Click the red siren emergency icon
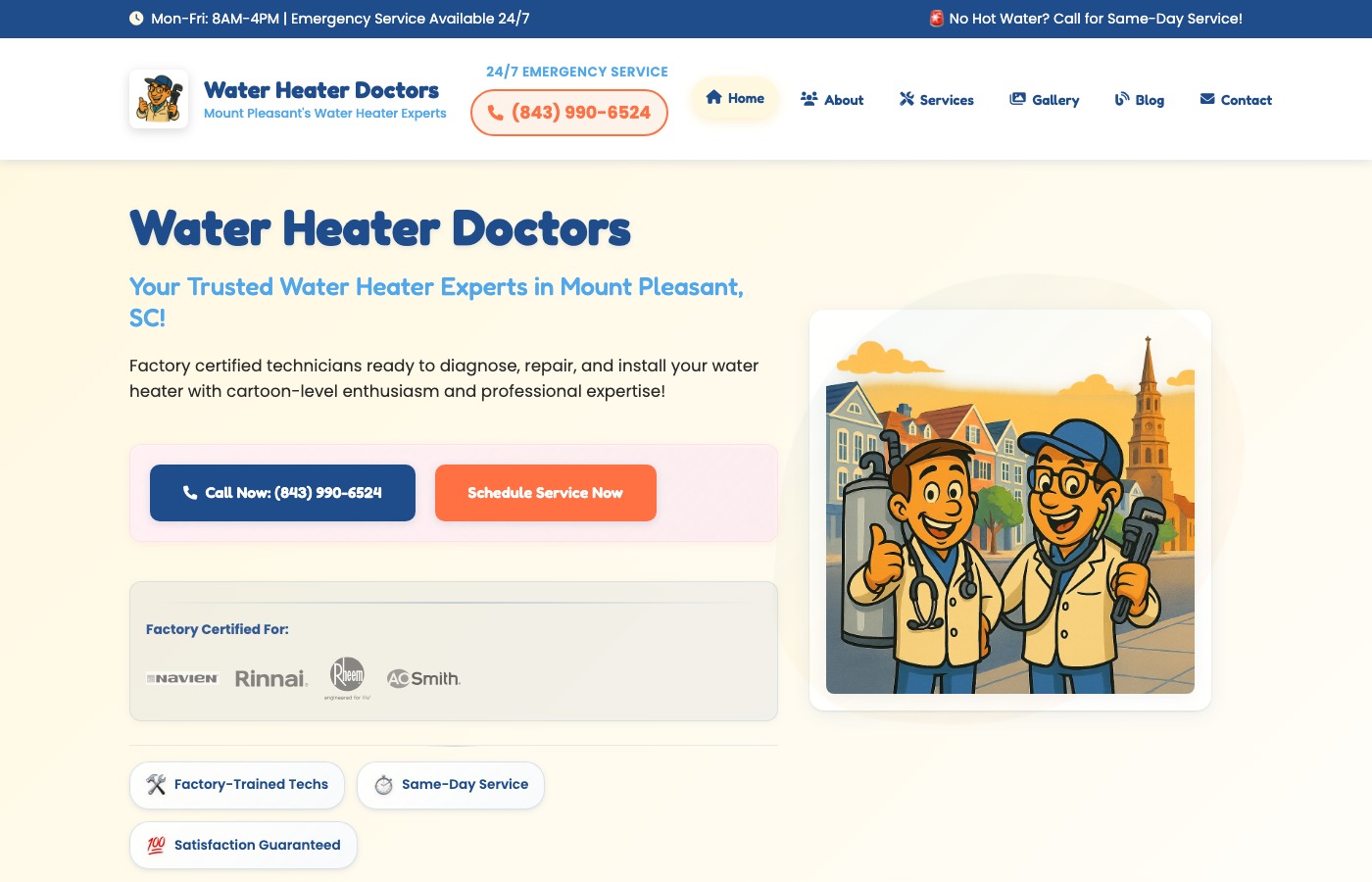This screenshot has height=882, width=1372. point(937,19)
